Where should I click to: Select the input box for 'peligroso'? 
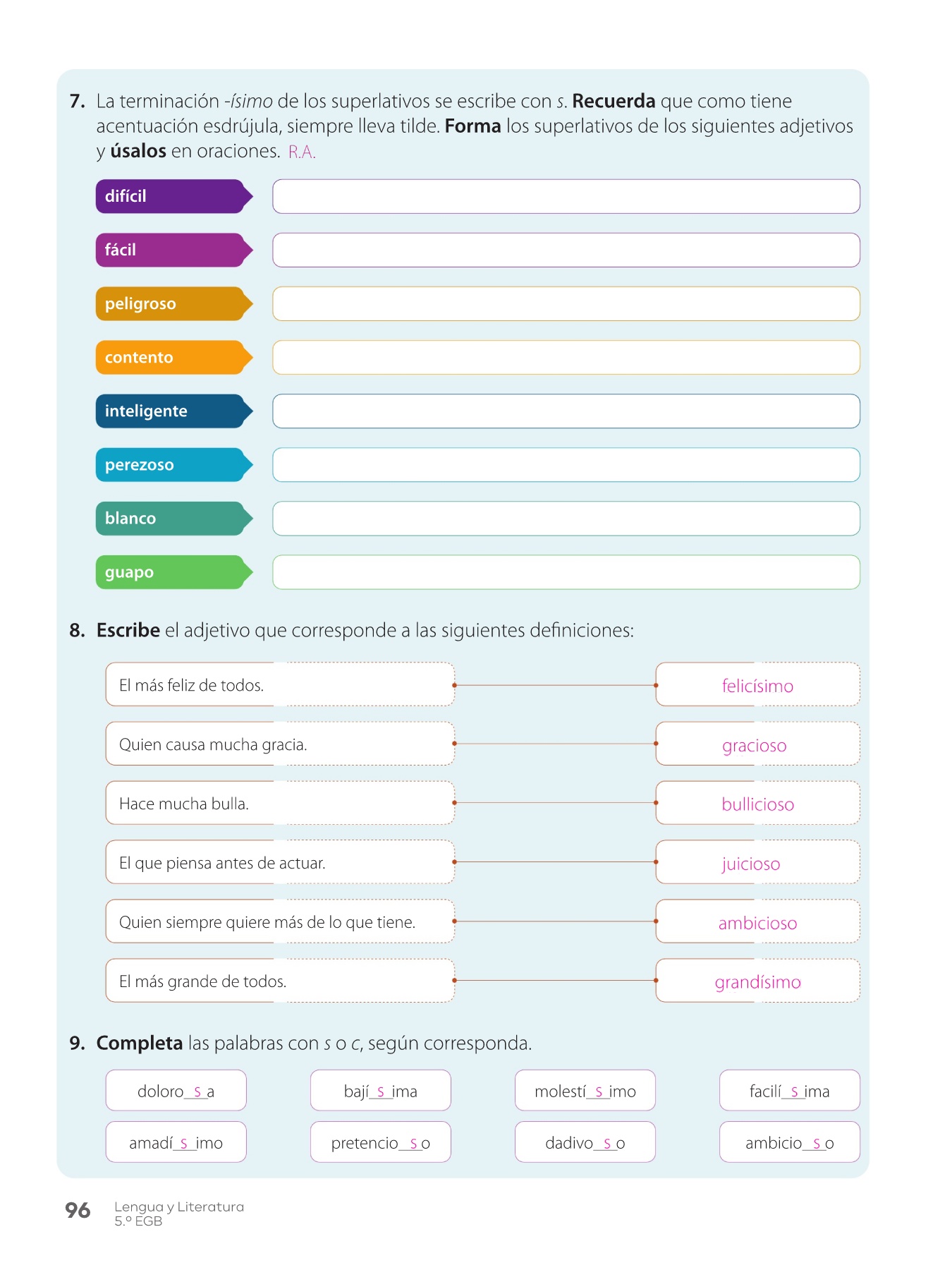coord(566,304)
